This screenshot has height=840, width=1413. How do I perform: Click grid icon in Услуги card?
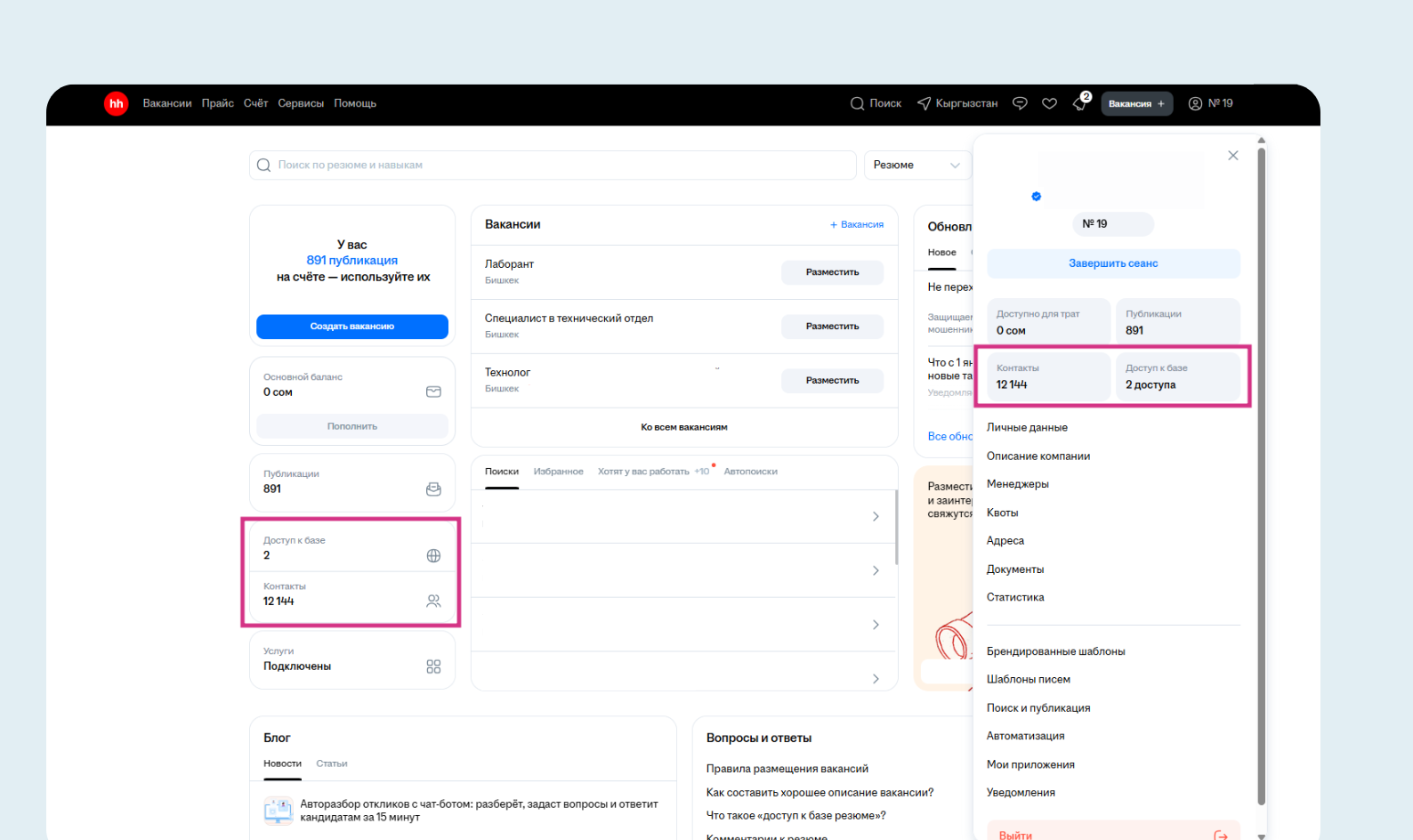point(433,666)
